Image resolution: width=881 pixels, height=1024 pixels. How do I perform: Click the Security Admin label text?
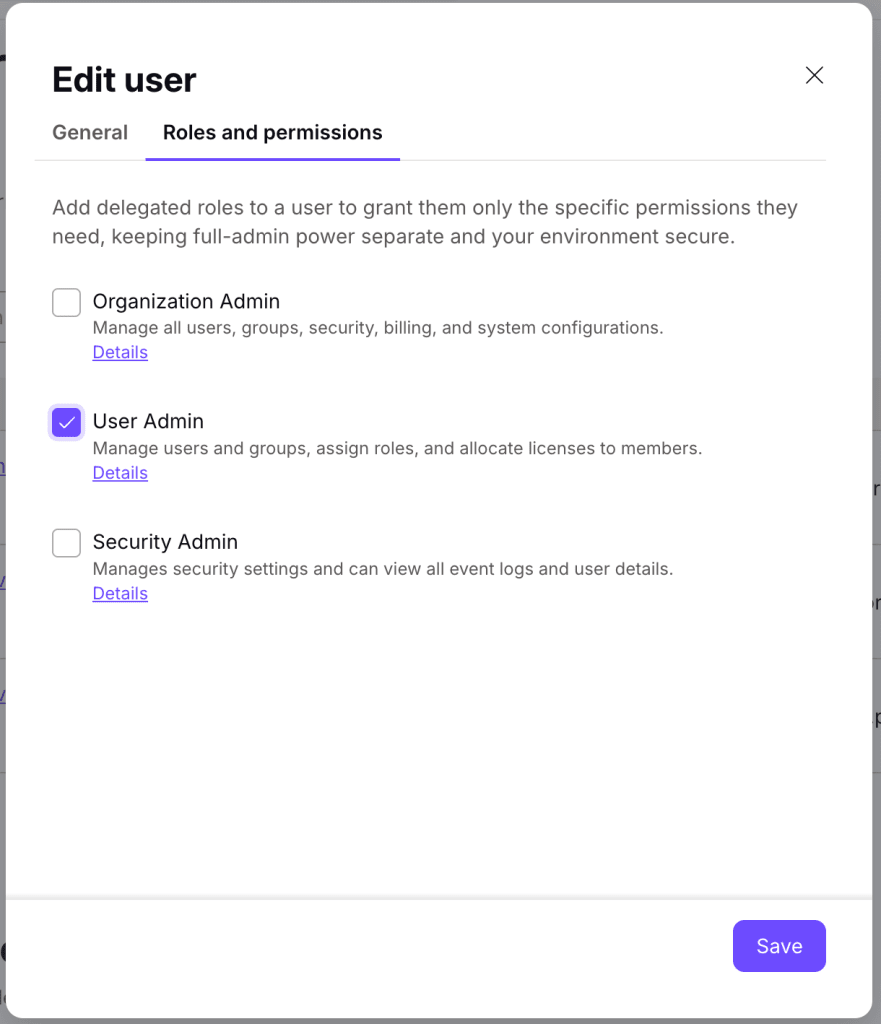[x=165, y=541]
